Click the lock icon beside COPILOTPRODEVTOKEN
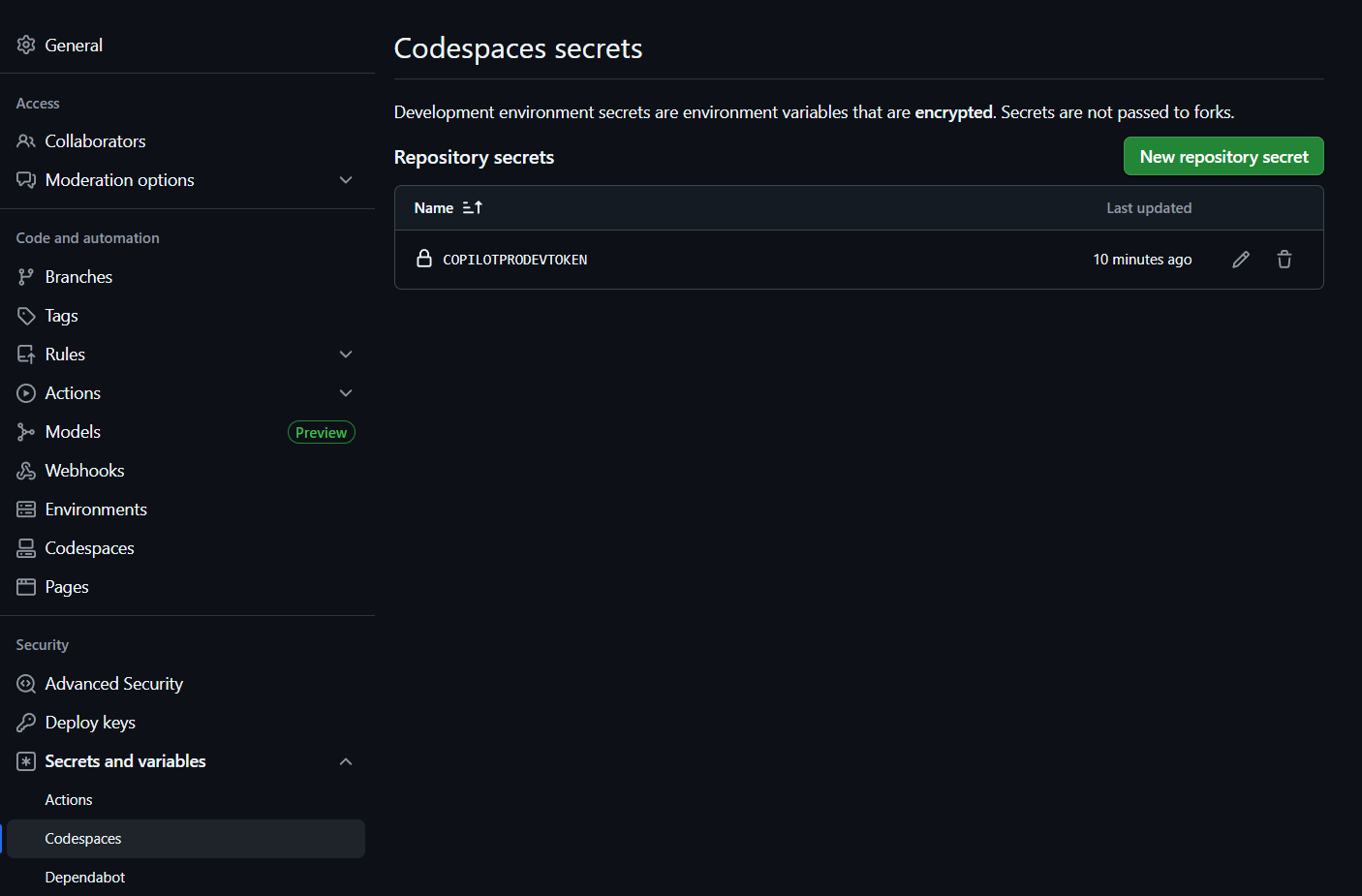1362x896 pixels. [x=425, y=259]
